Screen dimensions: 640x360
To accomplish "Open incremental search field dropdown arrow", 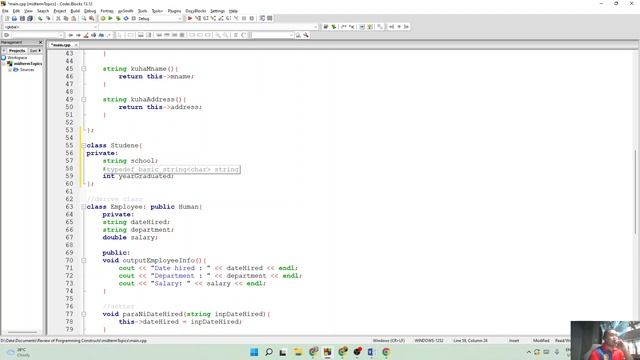I will click(61, 35).
